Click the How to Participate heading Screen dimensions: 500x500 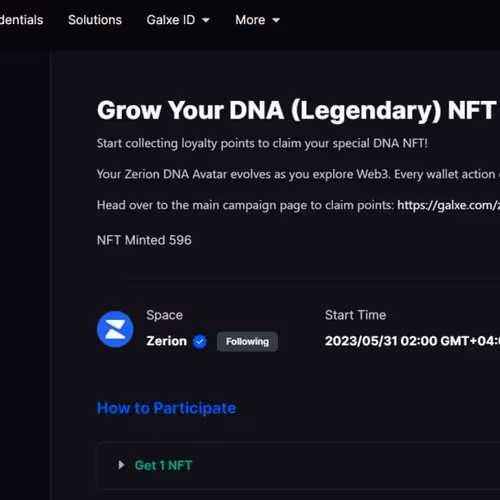pos(166,408)
